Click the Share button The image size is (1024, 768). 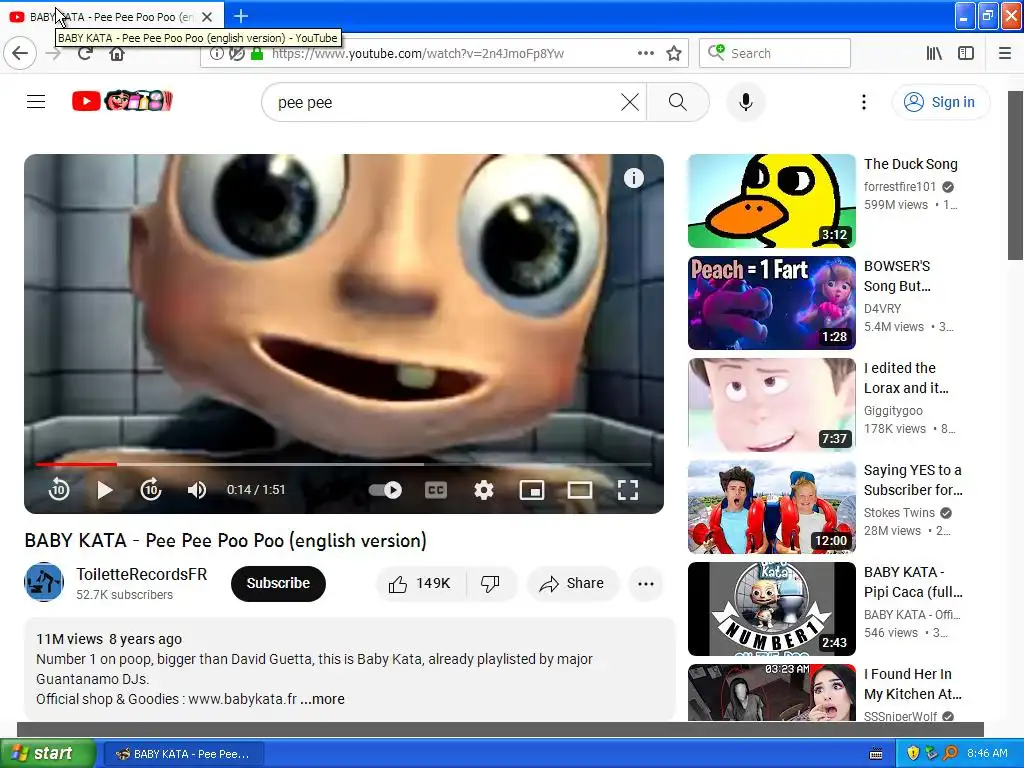click(572, 583)
